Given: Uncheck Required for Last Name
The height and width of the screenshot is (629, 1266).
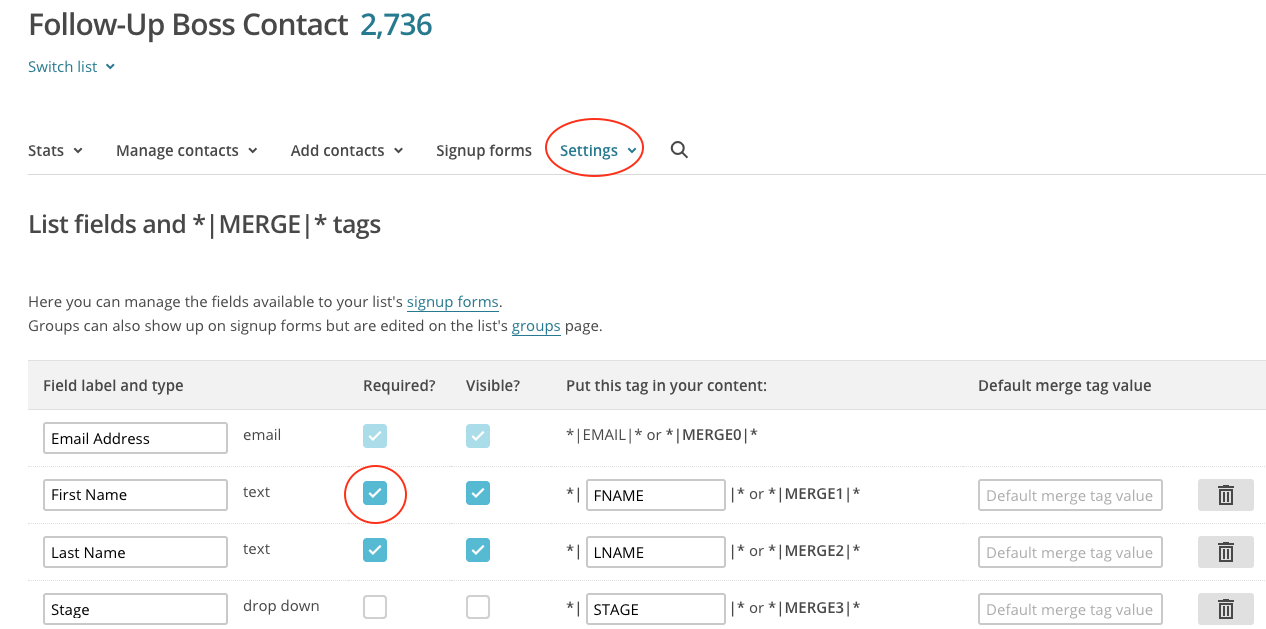Looking at the screenshot, I should [375, 550].
